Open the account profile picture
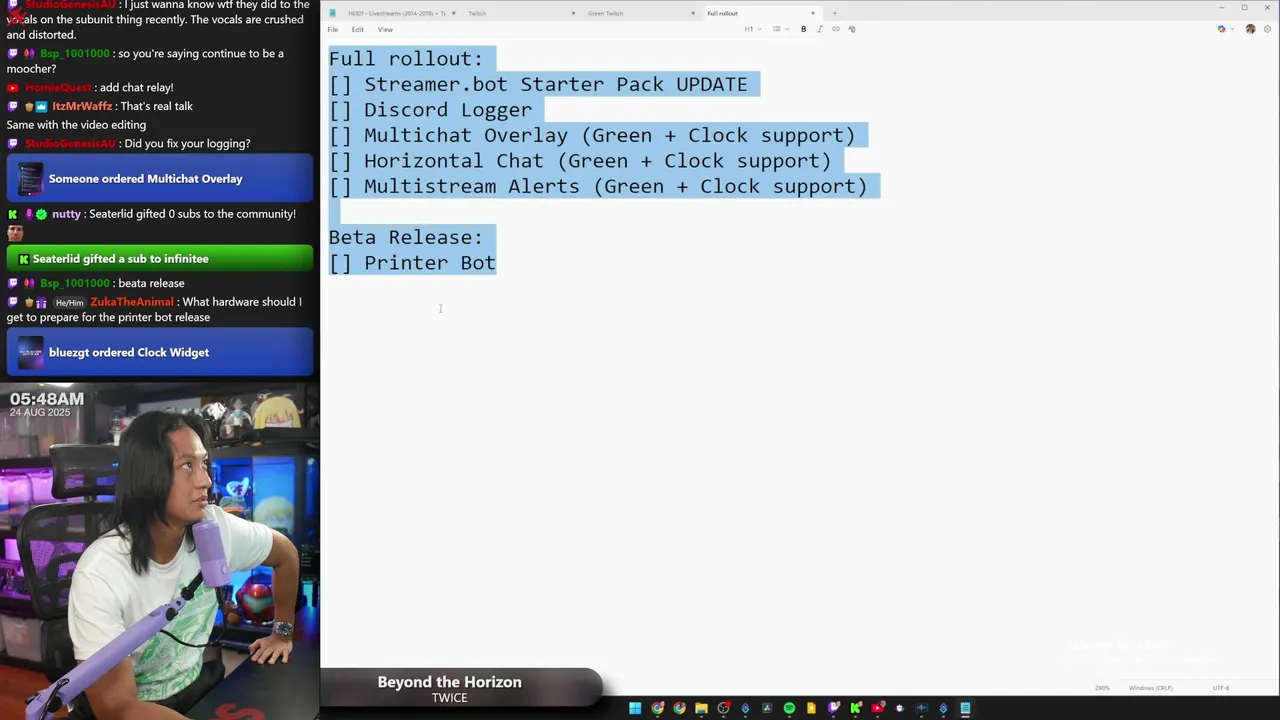This screenshot has width=1280, height=720. (x=1250, y=29)
